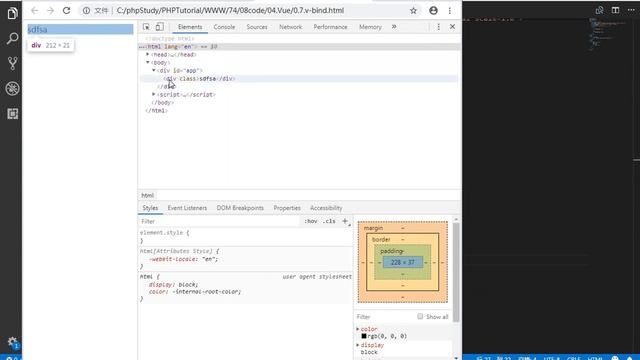Reload the browser page
The image size is (640, 360).
click(x=67, y=11)
